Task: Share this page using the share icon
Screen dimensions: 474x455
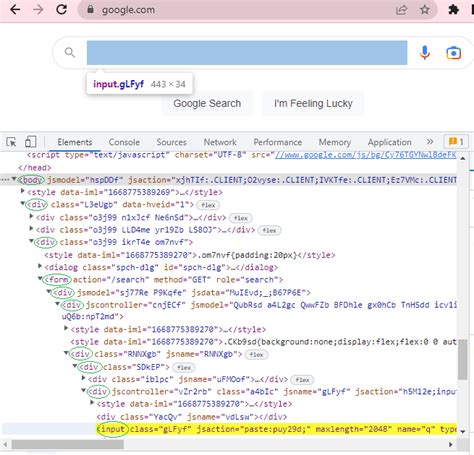Action: [x=402, y=10]
